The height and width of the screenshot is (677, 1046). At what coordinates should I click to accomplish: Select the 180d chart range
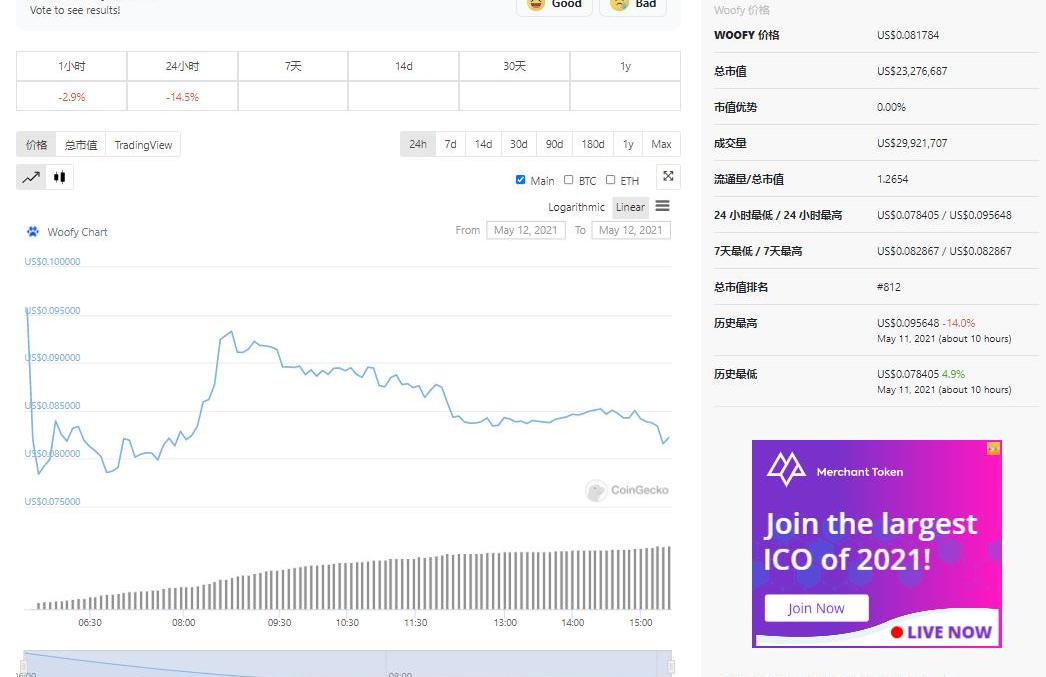tap(592, 144)
